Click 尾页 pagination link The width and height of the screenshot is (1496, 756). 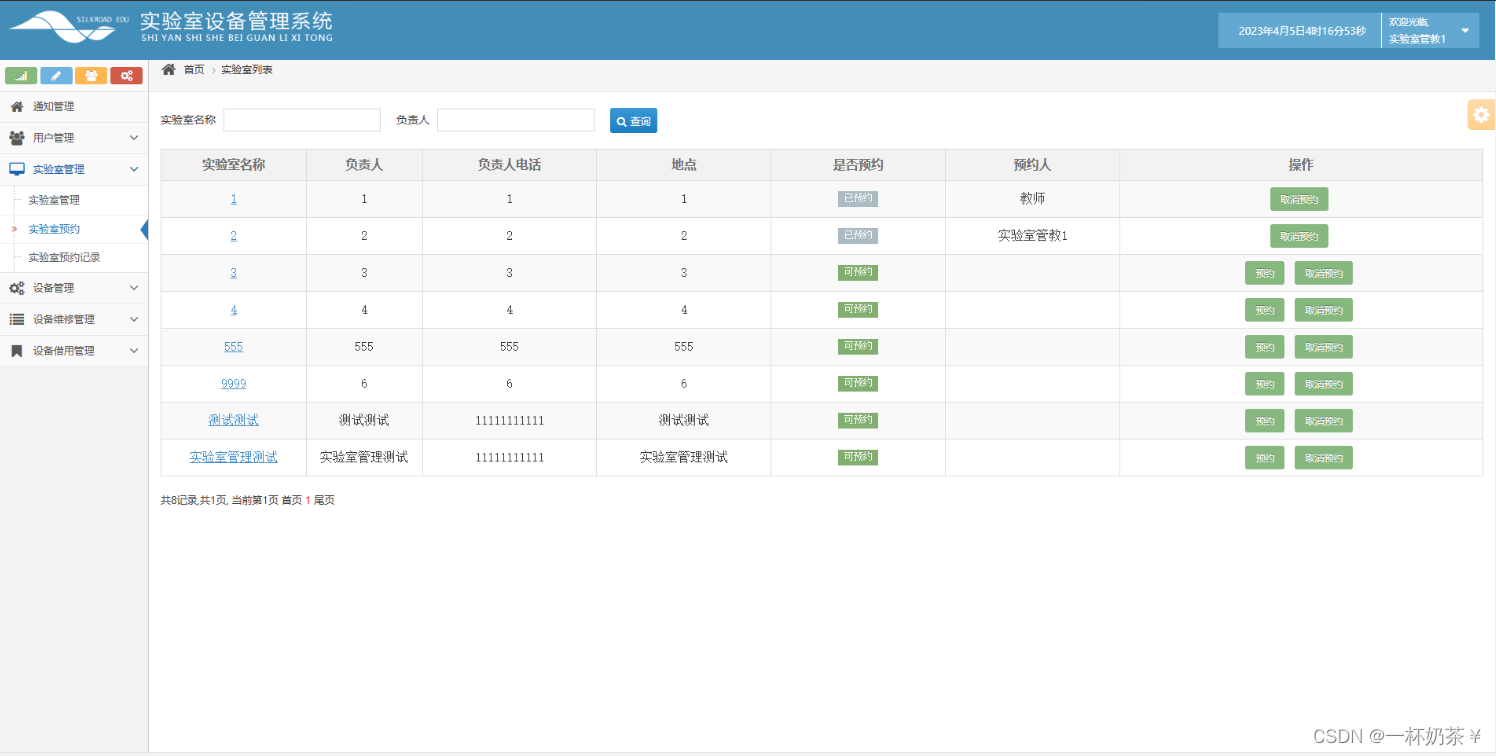click(x=324, y=500)
